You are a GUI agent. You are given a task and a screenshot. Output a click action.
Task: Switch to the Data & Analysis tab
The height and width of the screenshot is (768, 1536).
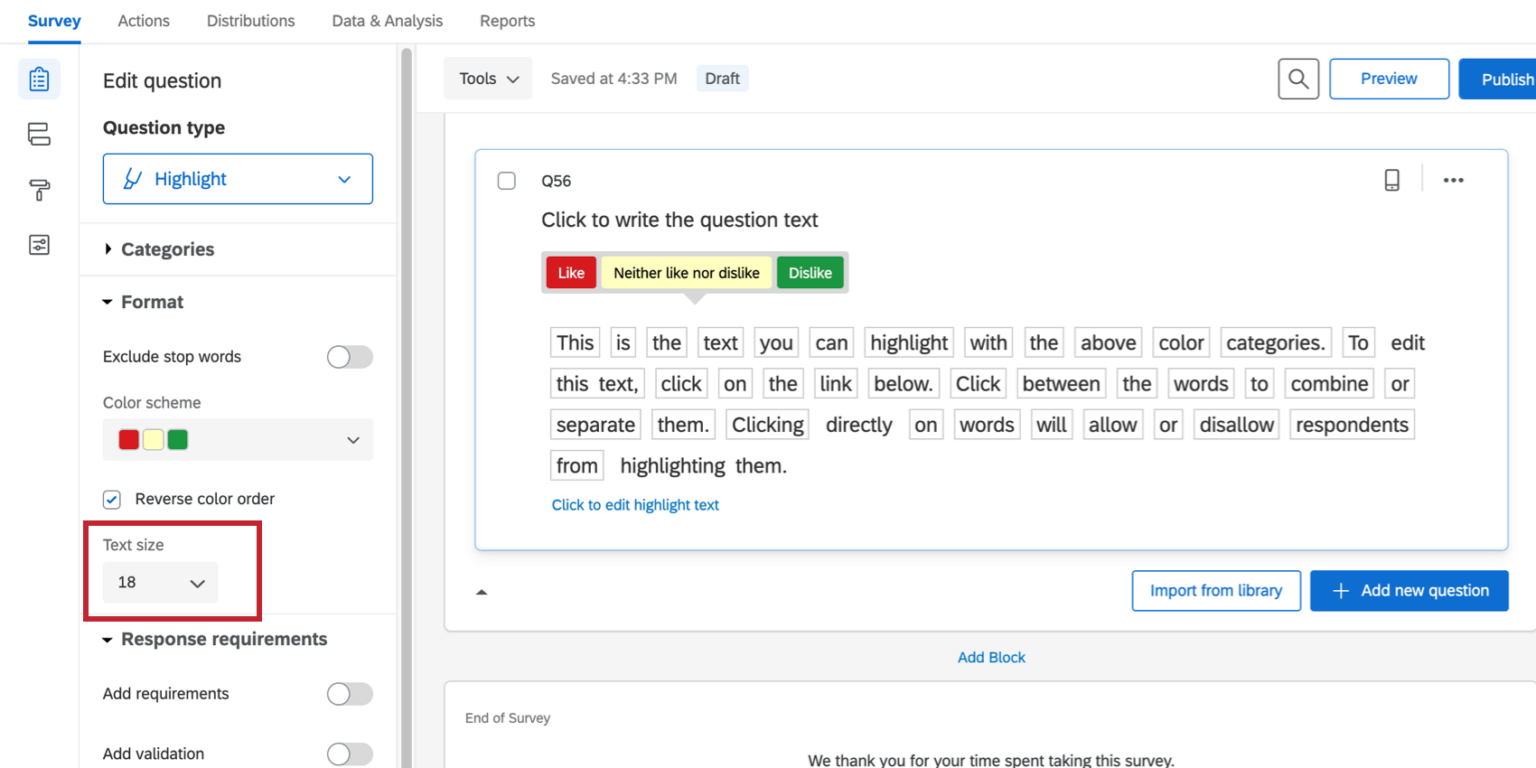click(387, 20)
